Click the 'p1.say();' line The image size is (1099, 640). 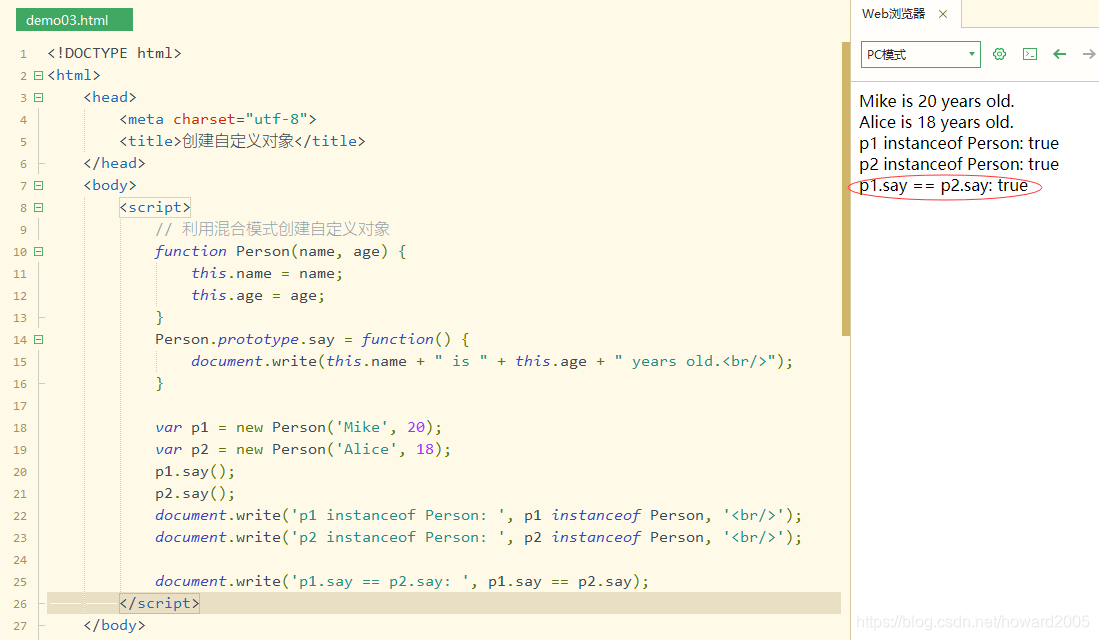point(195,472)
